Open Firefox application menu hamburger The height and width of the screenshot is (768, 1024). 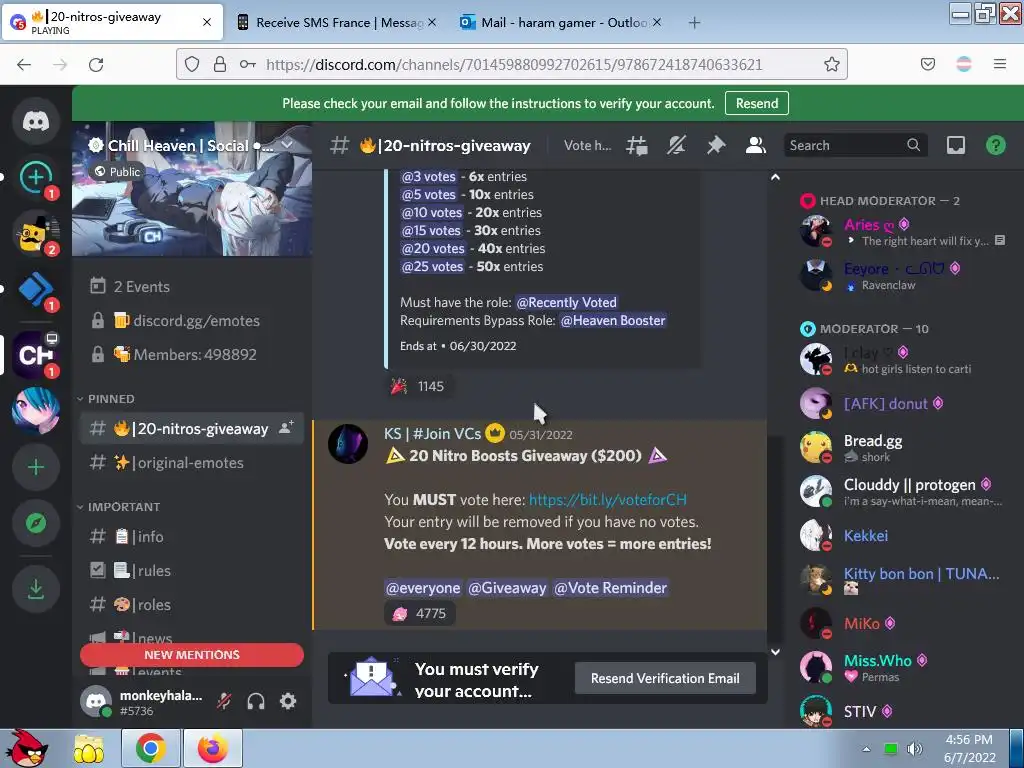1000,64
